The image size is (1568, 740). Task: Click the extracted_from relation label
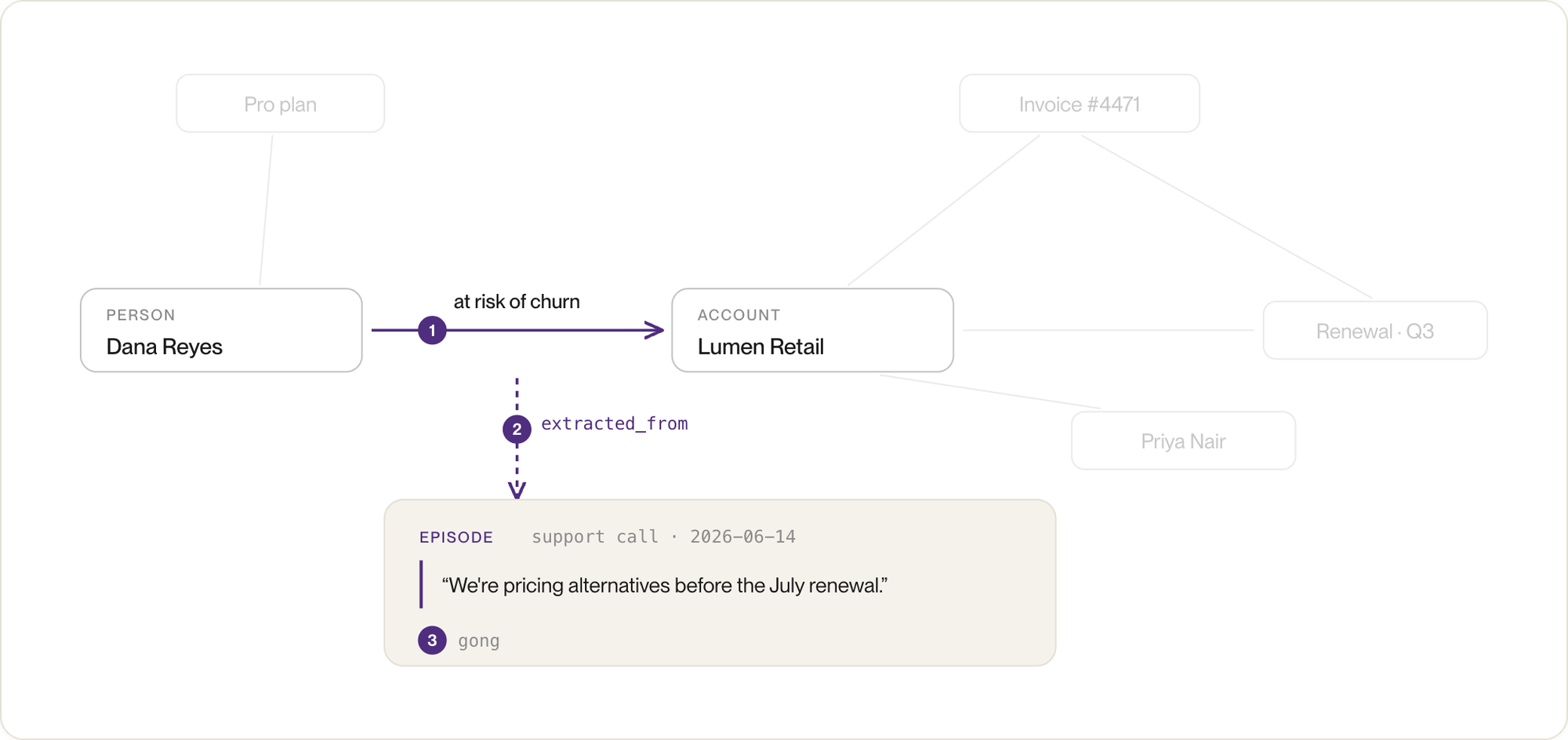coord(615,423)
